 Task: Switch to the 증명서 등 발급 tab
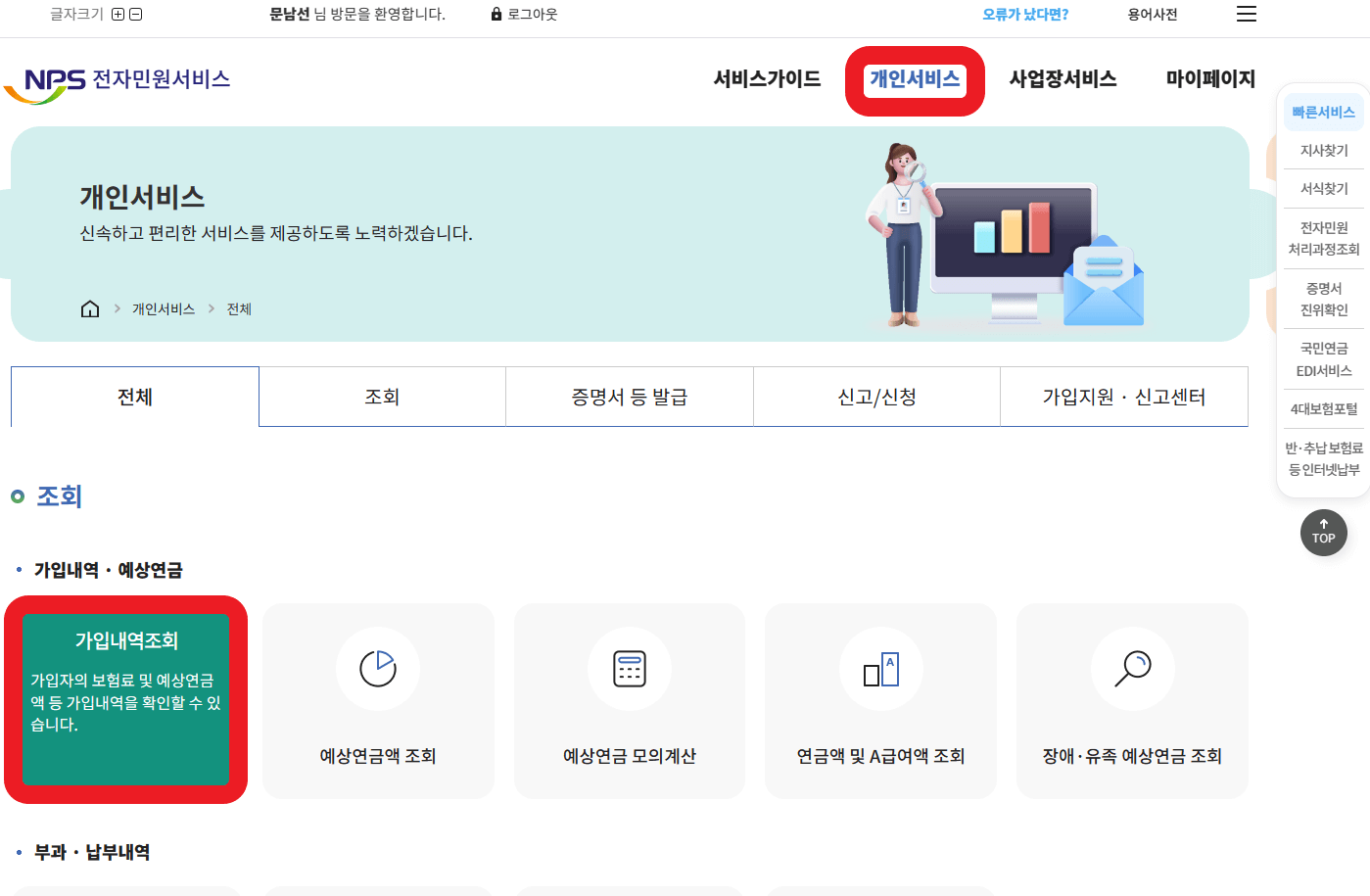pos(629,396)
